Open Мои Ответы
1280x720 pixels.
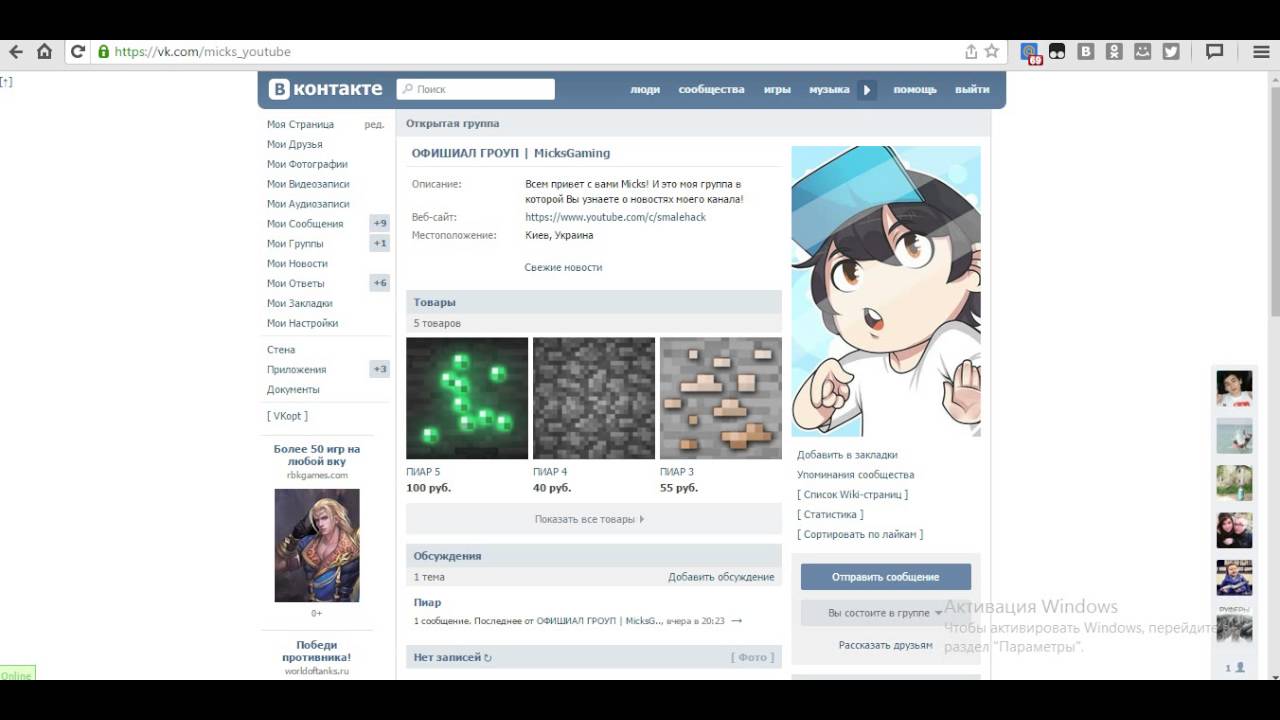295,284
